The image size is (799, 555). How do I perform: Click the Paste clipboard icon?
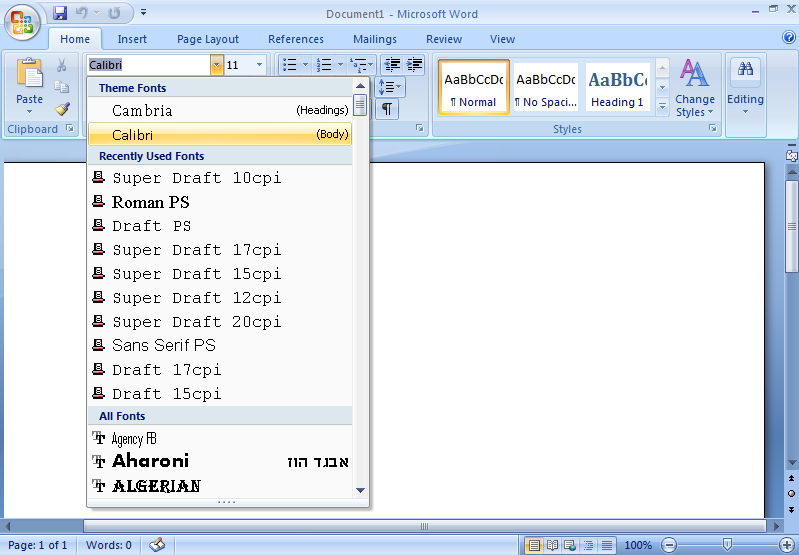click(29, 73)
